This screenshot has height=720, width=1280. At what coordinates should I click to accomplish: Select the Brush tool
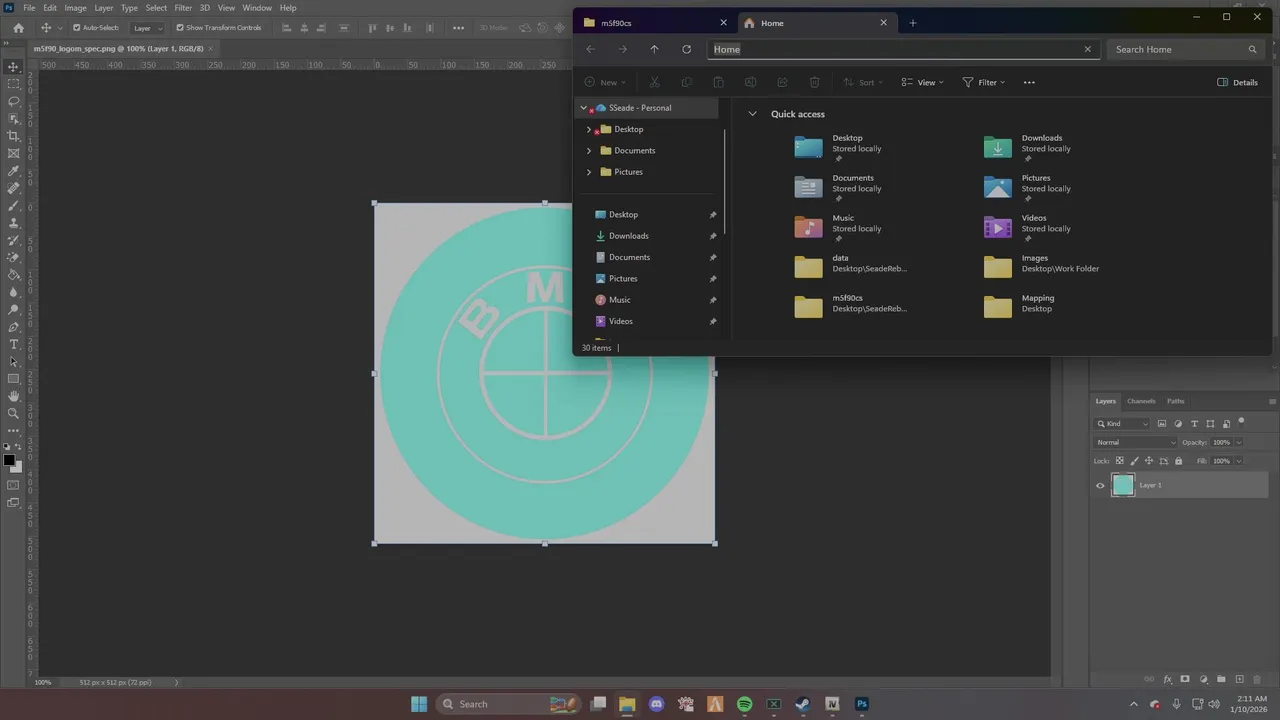(x=13, y=205)
